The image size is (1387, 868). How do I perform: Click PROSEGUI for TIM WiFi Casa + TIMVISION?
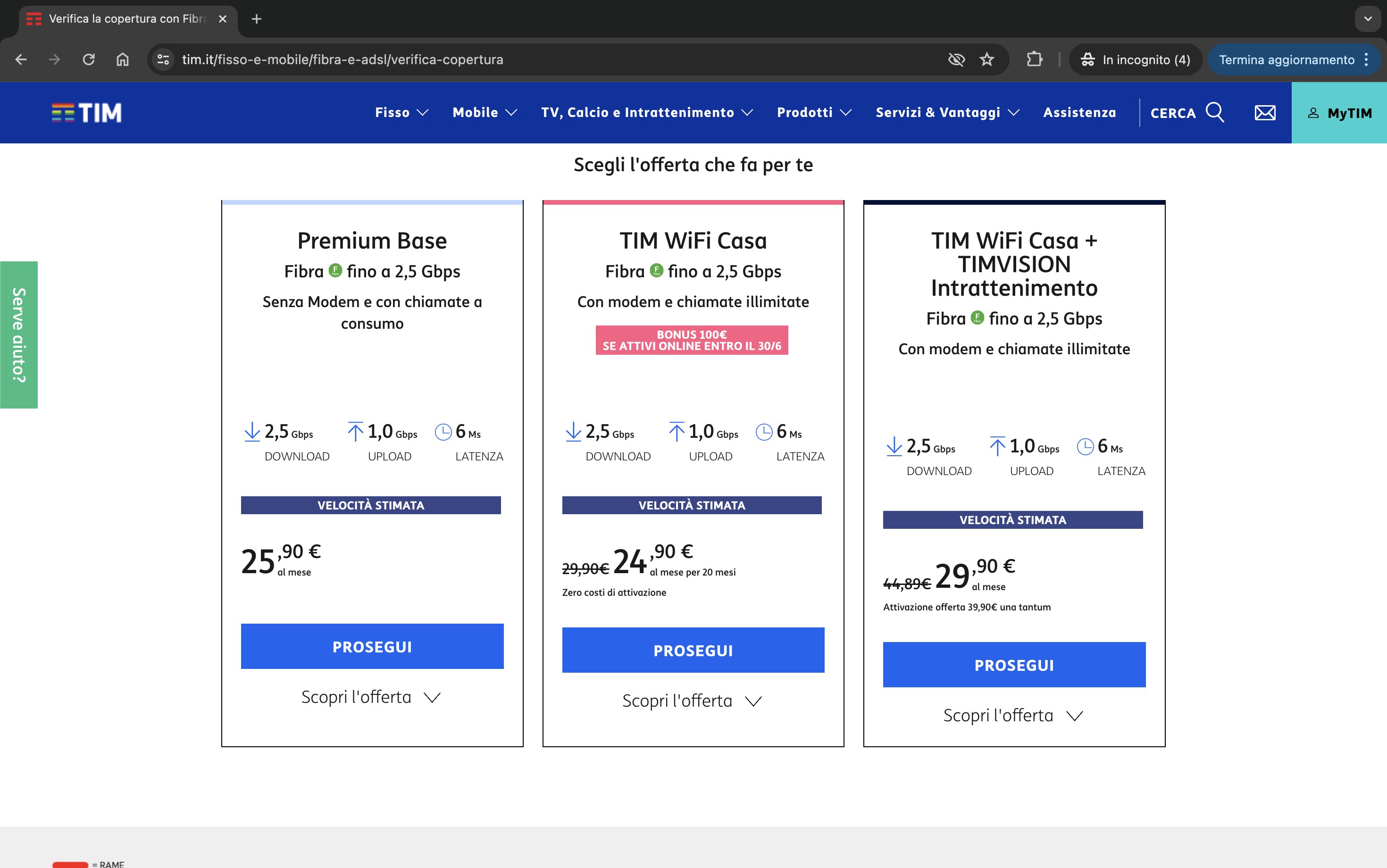[x=1014, y=665]
